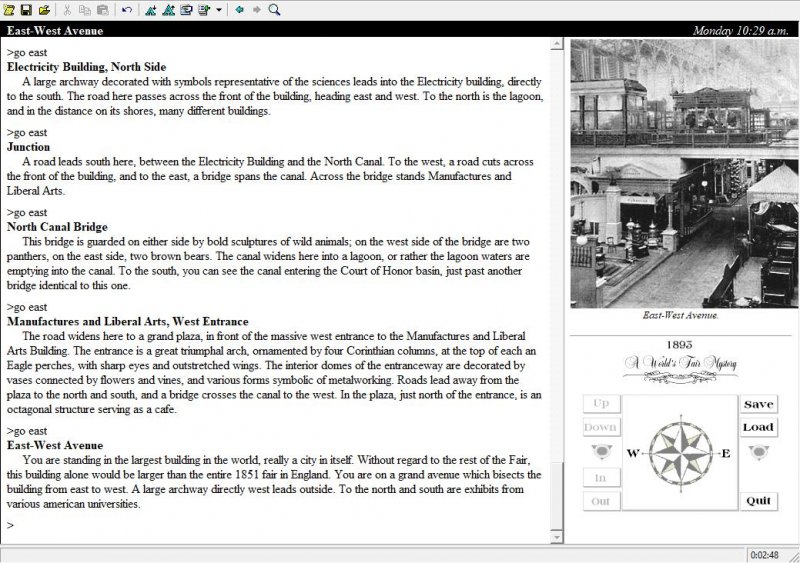The width and height of the screenshot is (800, 563).
Task: Click the Load button
Action: 759,427
